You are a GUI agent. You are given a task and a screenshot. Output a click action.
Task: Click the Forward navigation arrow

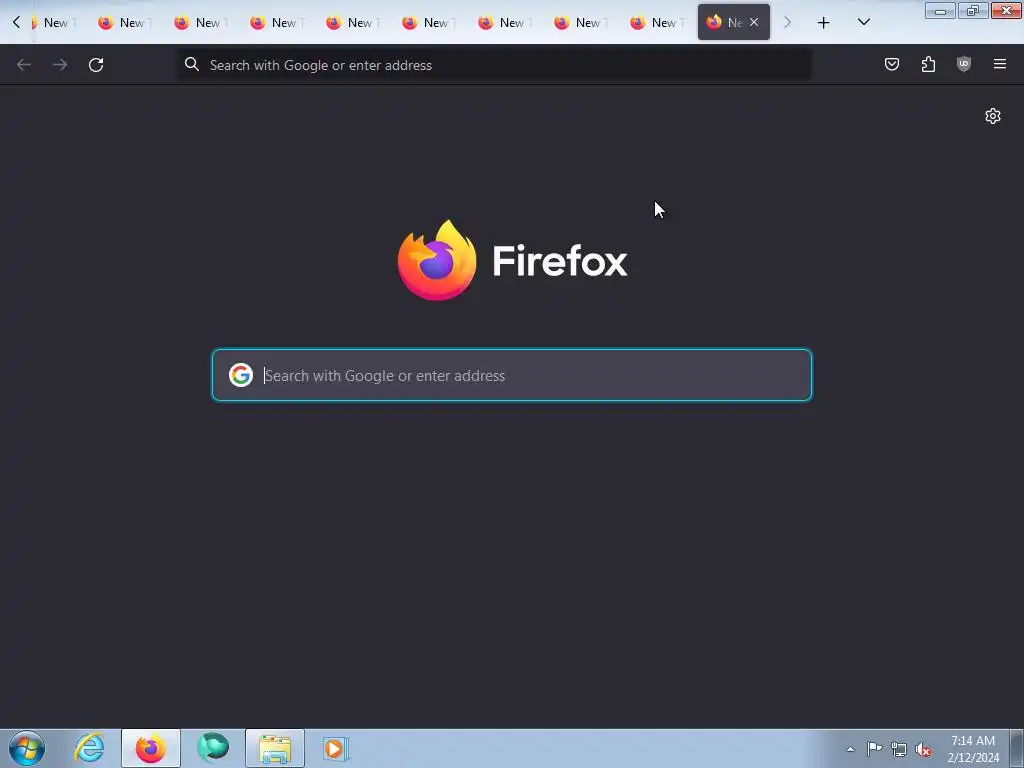point(60,65)
